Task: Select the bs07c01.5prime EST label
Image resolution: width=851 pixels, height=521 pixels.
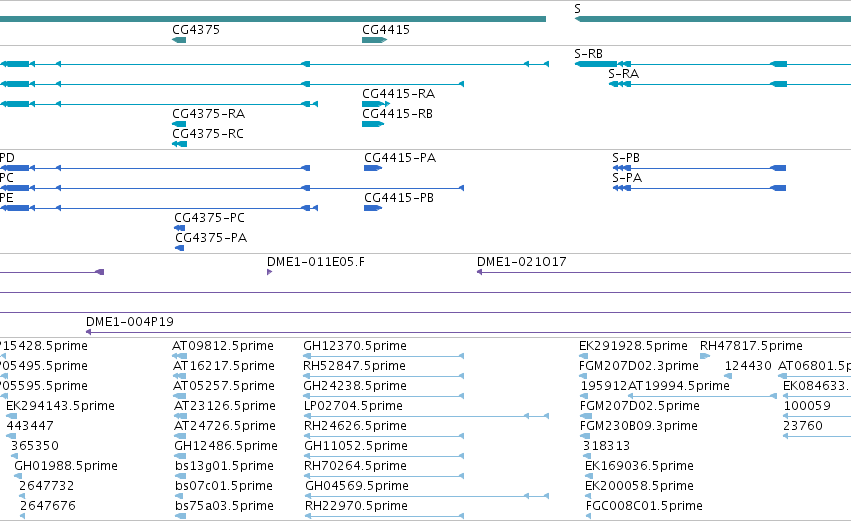Action: point(224,487)
